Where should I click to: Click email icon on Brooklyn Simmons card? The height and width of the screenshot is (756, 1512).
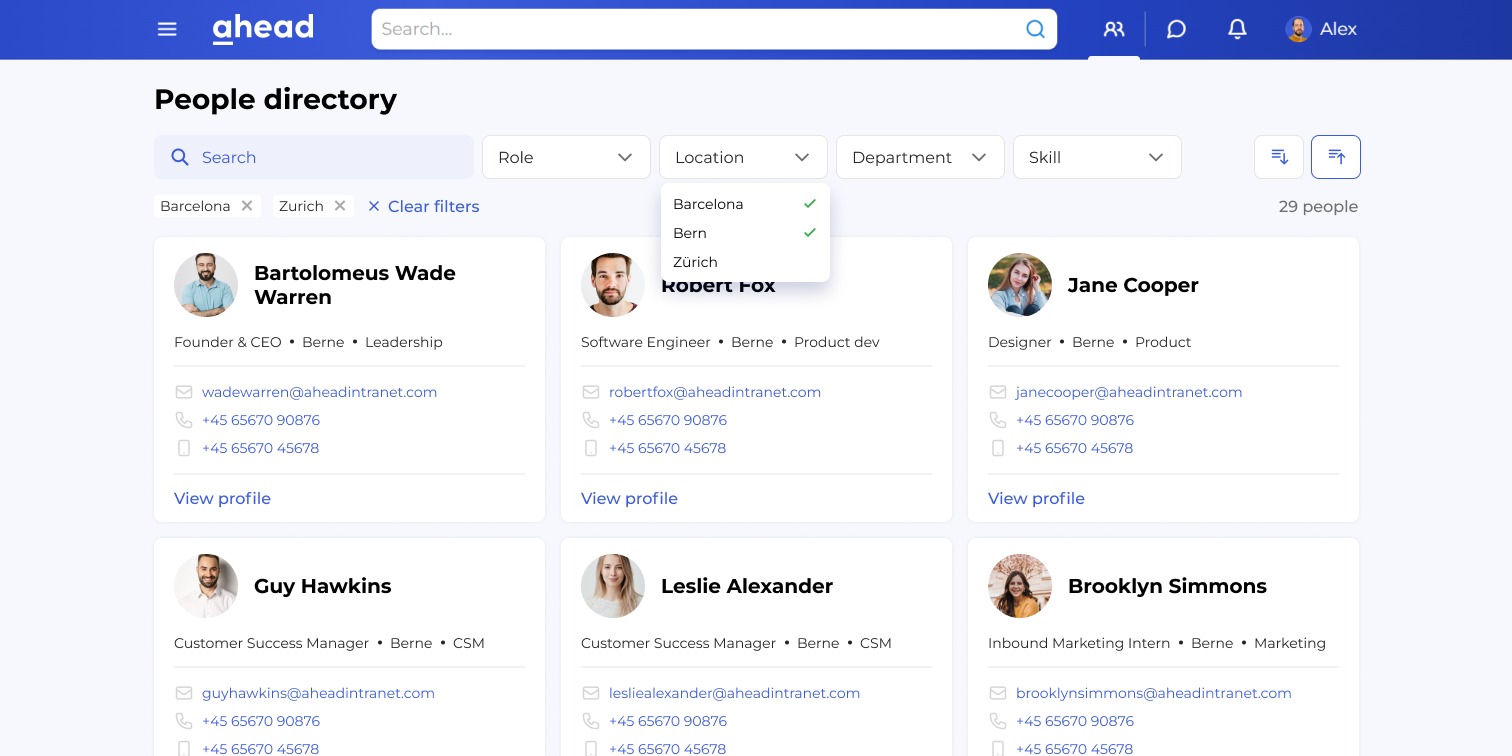[998, 693]
